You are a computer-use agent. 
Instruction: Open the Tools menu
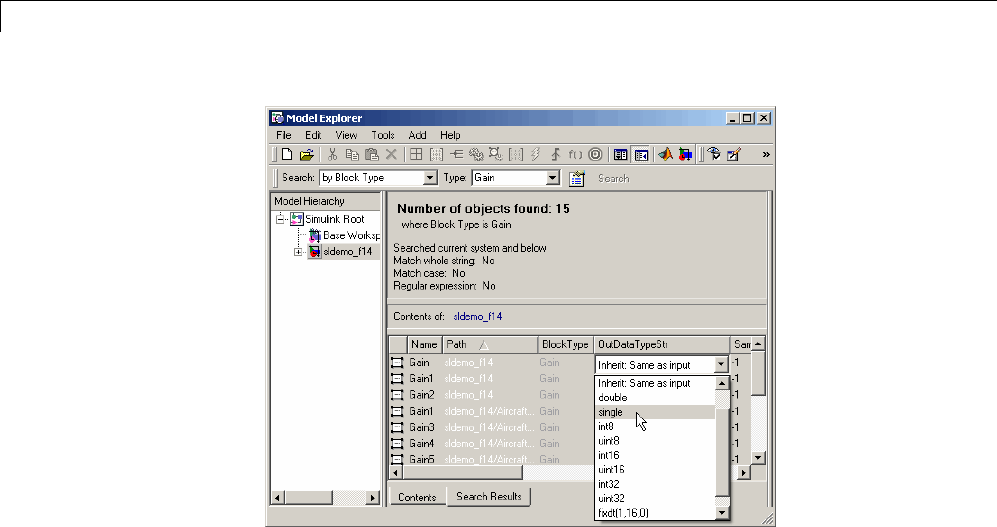coord(383,135)
